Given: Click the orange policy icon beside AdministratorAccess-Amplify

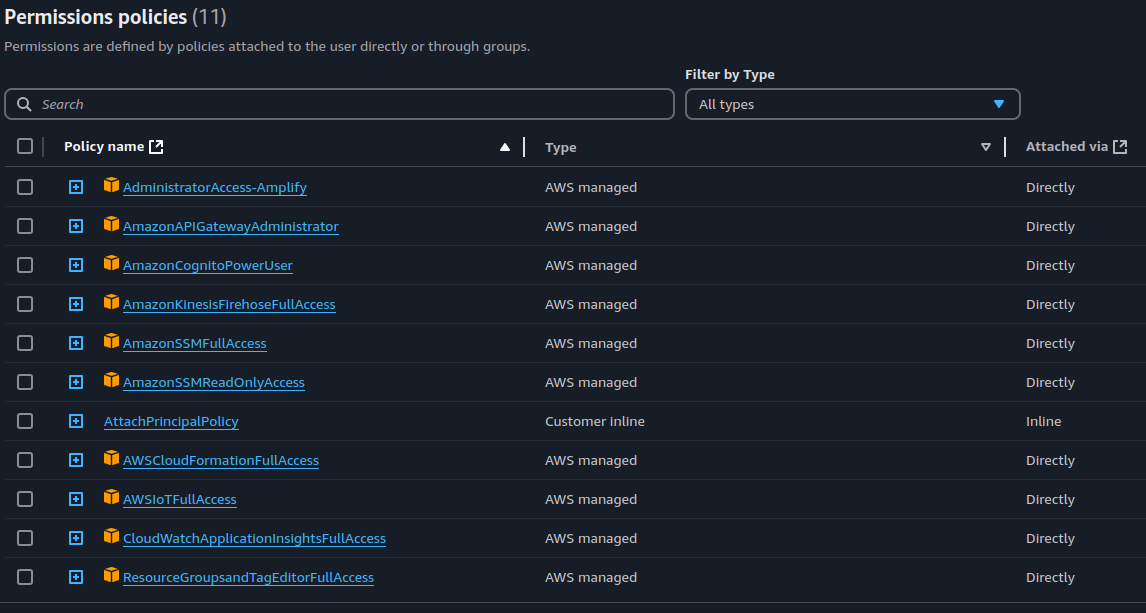Looking at the screenshot, I should 111,186.
